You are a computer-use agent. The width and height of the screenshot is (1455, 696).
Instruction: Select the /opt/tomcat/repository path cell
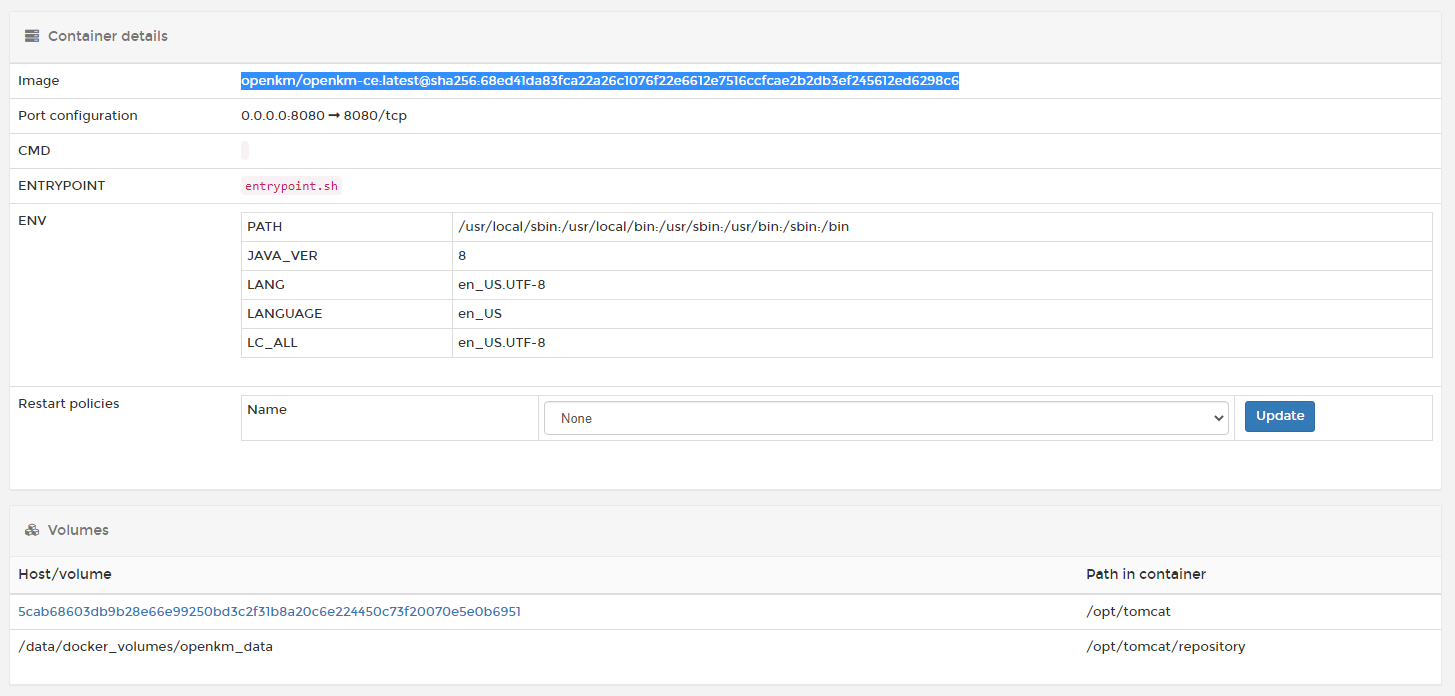point(1165,647)
